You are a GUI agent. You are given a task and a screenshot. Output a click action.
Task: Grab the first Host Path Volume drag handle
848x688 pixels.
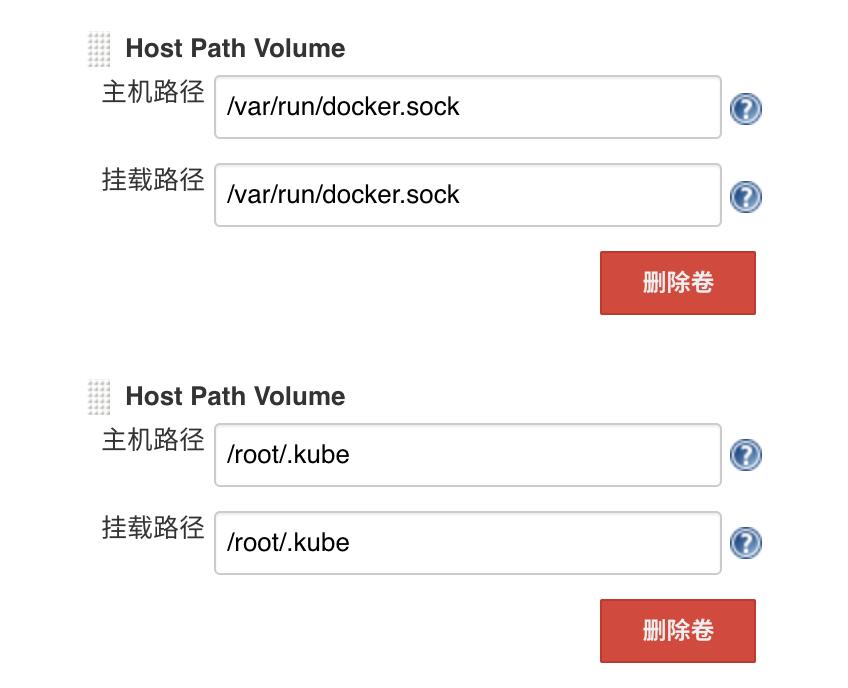pyautogui.click(x=99, y=49)
